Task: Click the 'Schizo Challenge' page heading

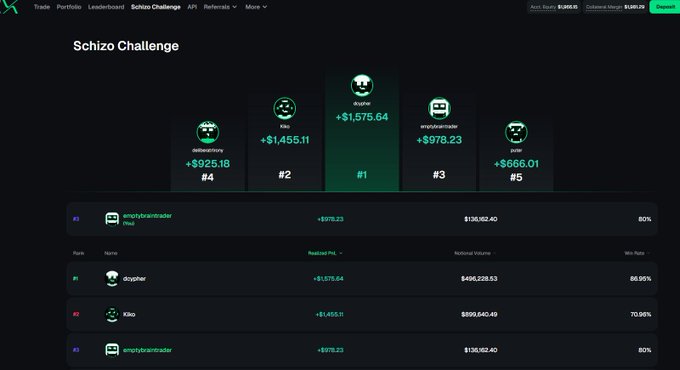Action: point(126,46)
